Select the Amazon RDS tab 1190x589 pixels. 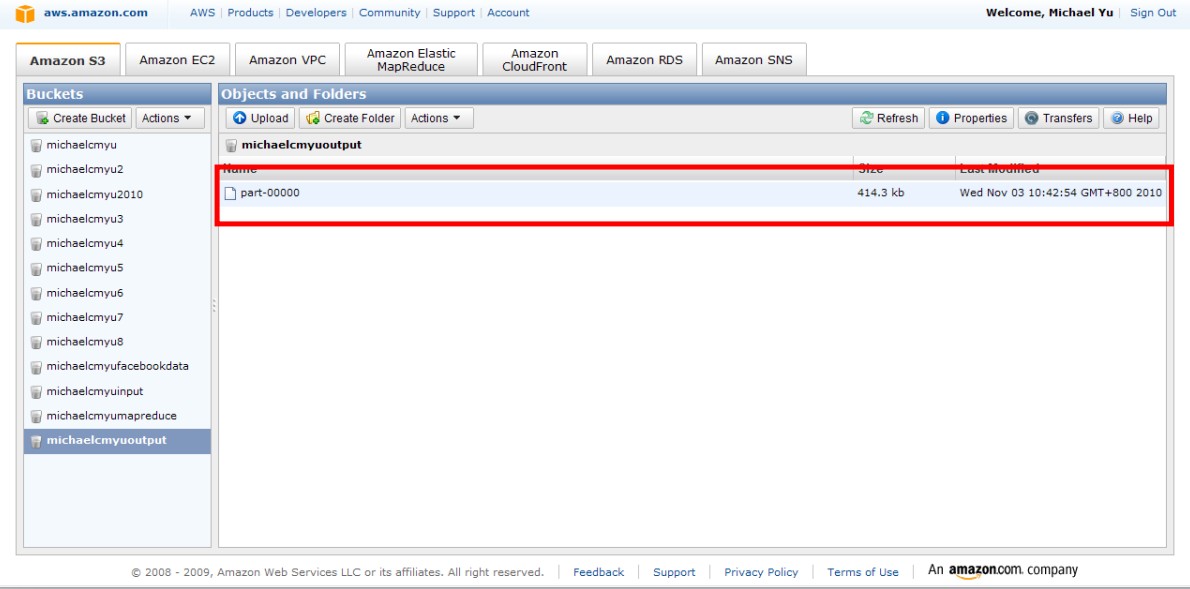644,60
